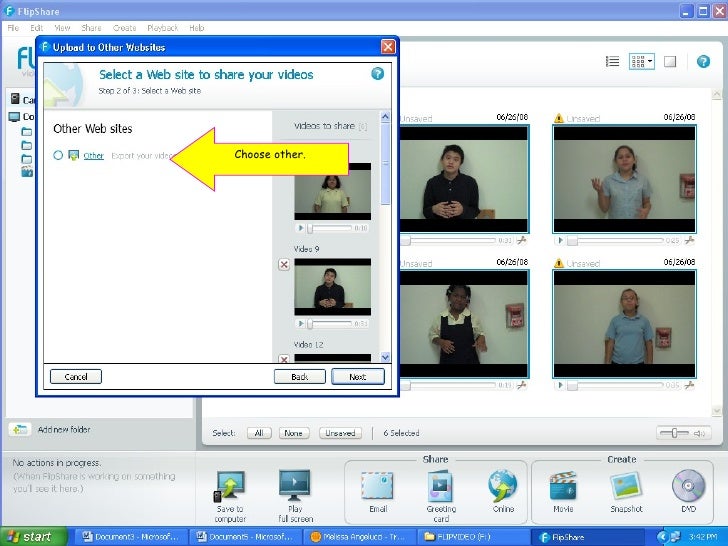Create a Greeting card
This screenshot has height=546, width=728.
(441, 496)
